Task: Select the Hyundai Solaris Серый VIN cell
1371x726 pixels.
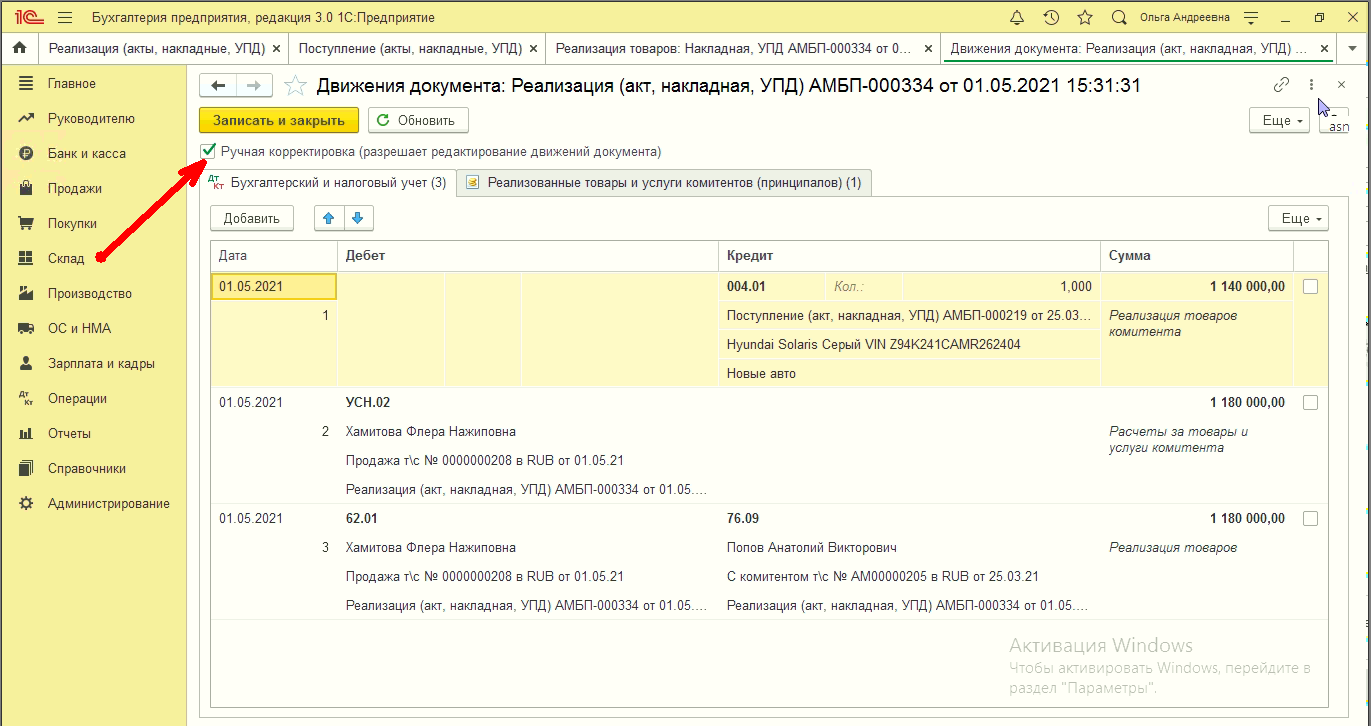Action: point(909,345)
